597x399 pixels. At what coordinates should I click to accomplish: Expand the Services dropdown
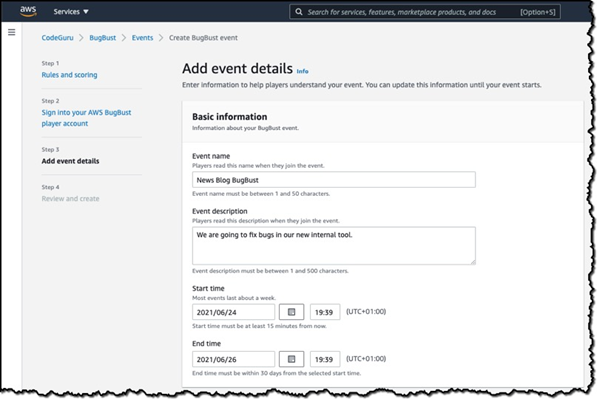point(71,12)
